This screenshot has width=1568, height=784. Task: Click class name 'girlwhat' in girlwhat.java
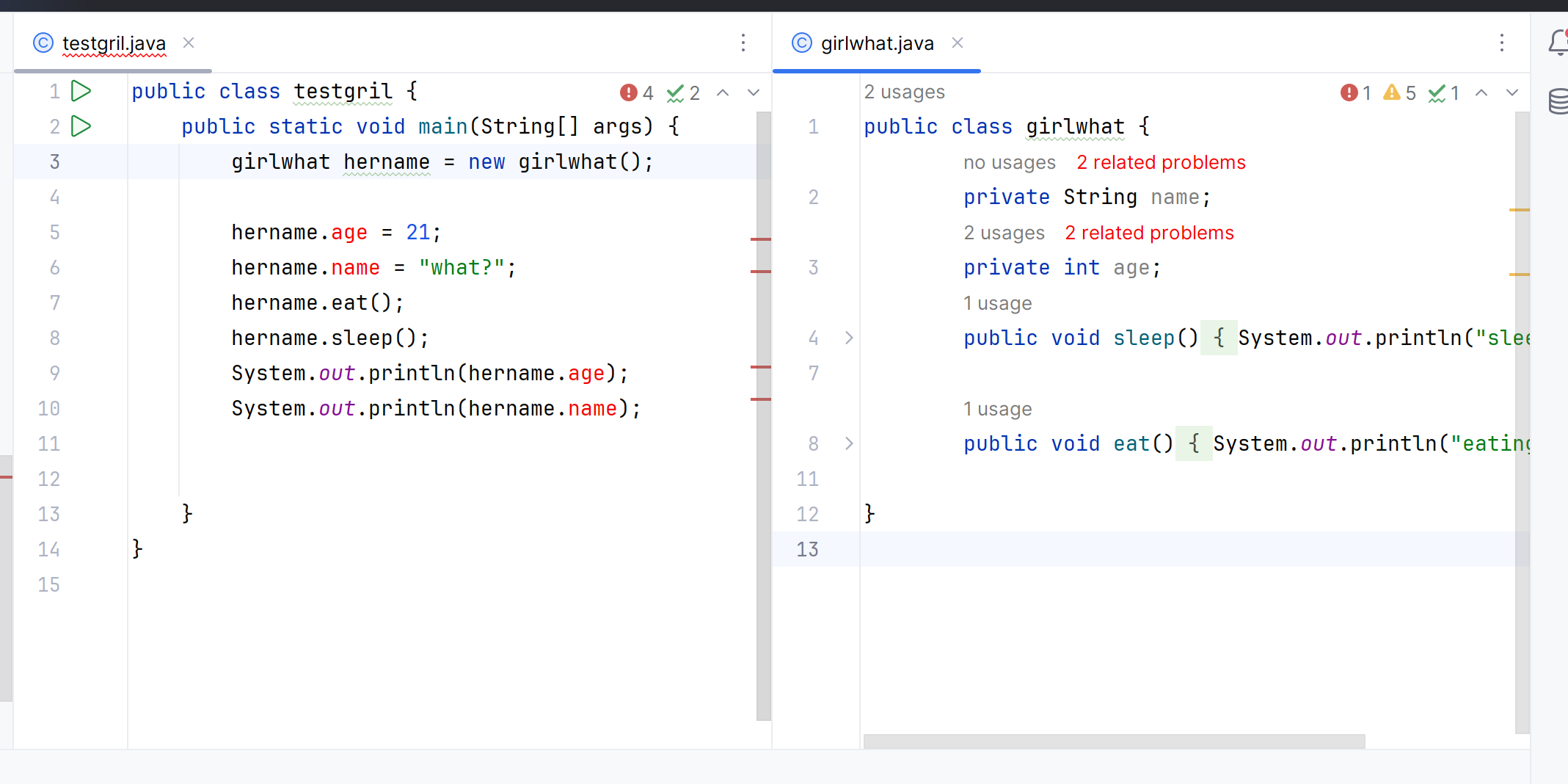[x=1075, y=127]
